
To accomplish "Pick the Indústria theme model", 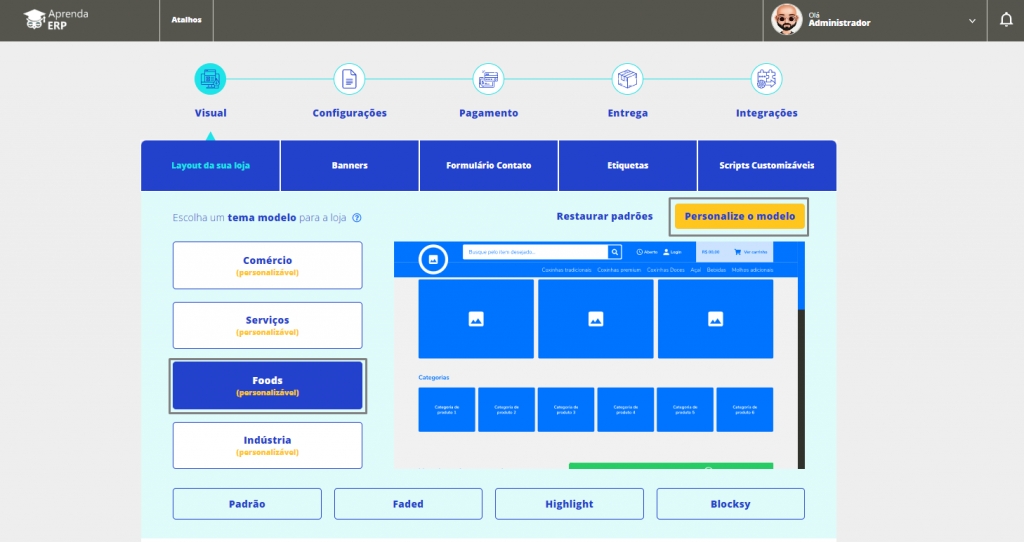I will click(x=267, y=445).
